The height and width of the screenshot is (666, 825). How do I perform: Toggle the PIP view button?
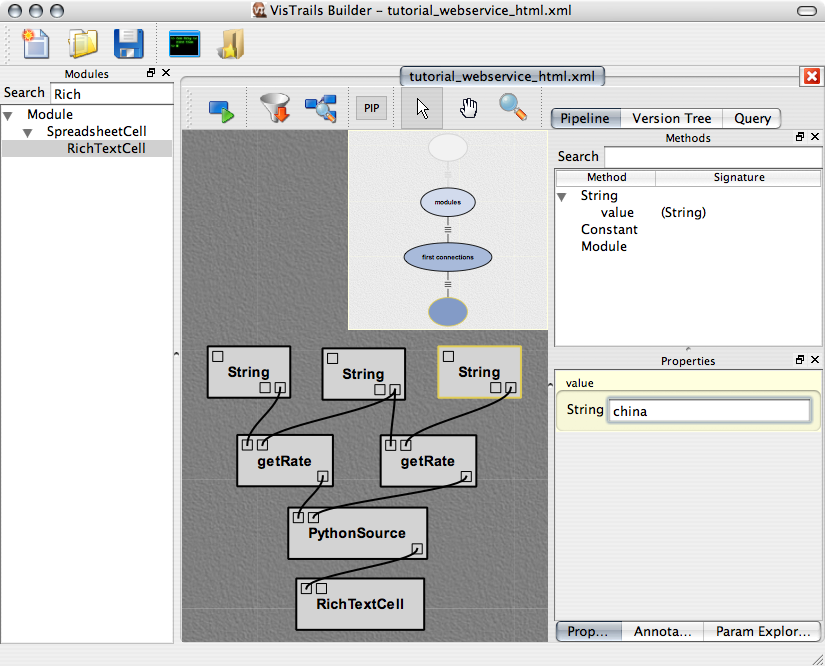(x=372, y=109)
